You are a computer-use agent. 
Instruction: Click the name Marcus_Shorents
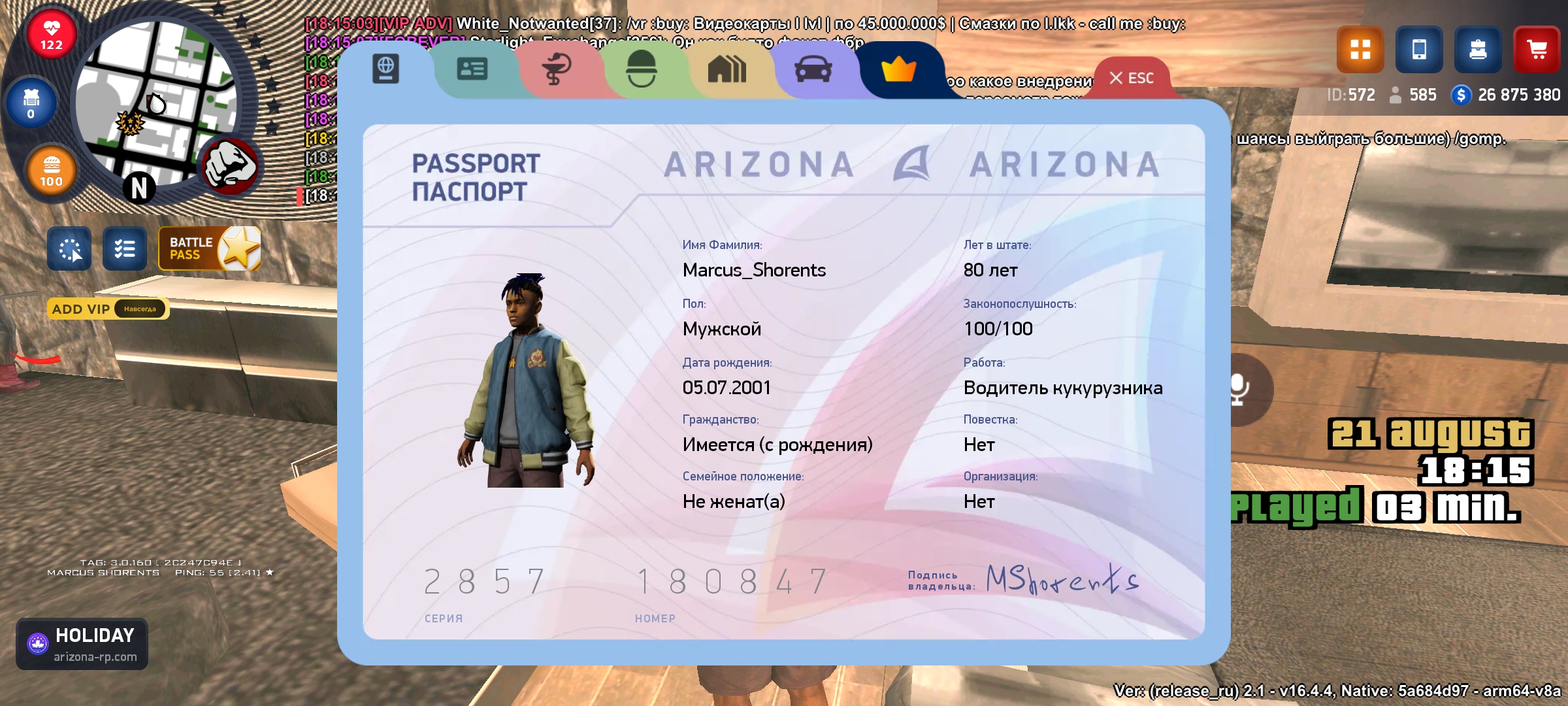[754, 270]
